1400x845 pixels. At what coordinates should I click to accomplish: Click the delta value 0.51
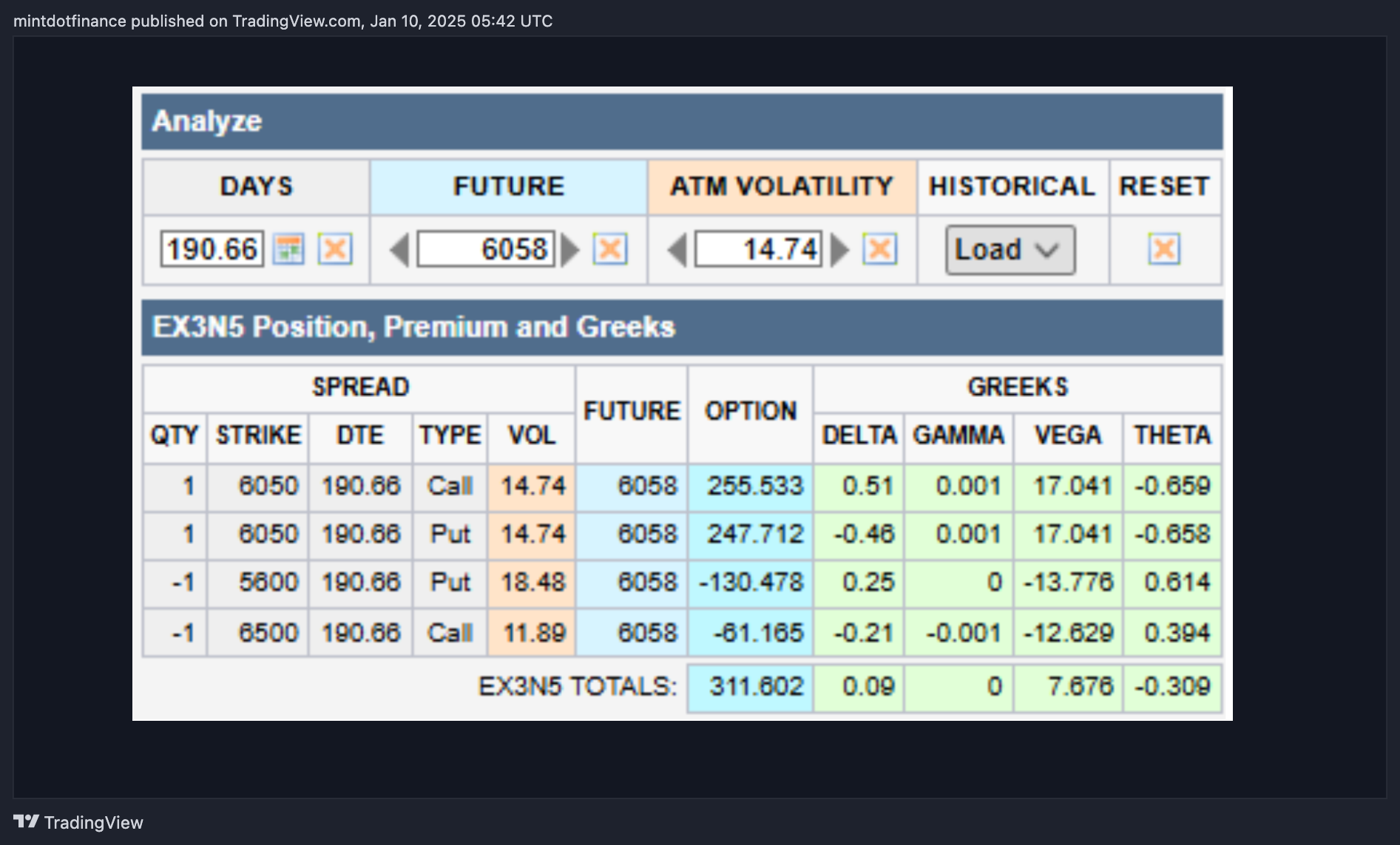click(859, 486)
